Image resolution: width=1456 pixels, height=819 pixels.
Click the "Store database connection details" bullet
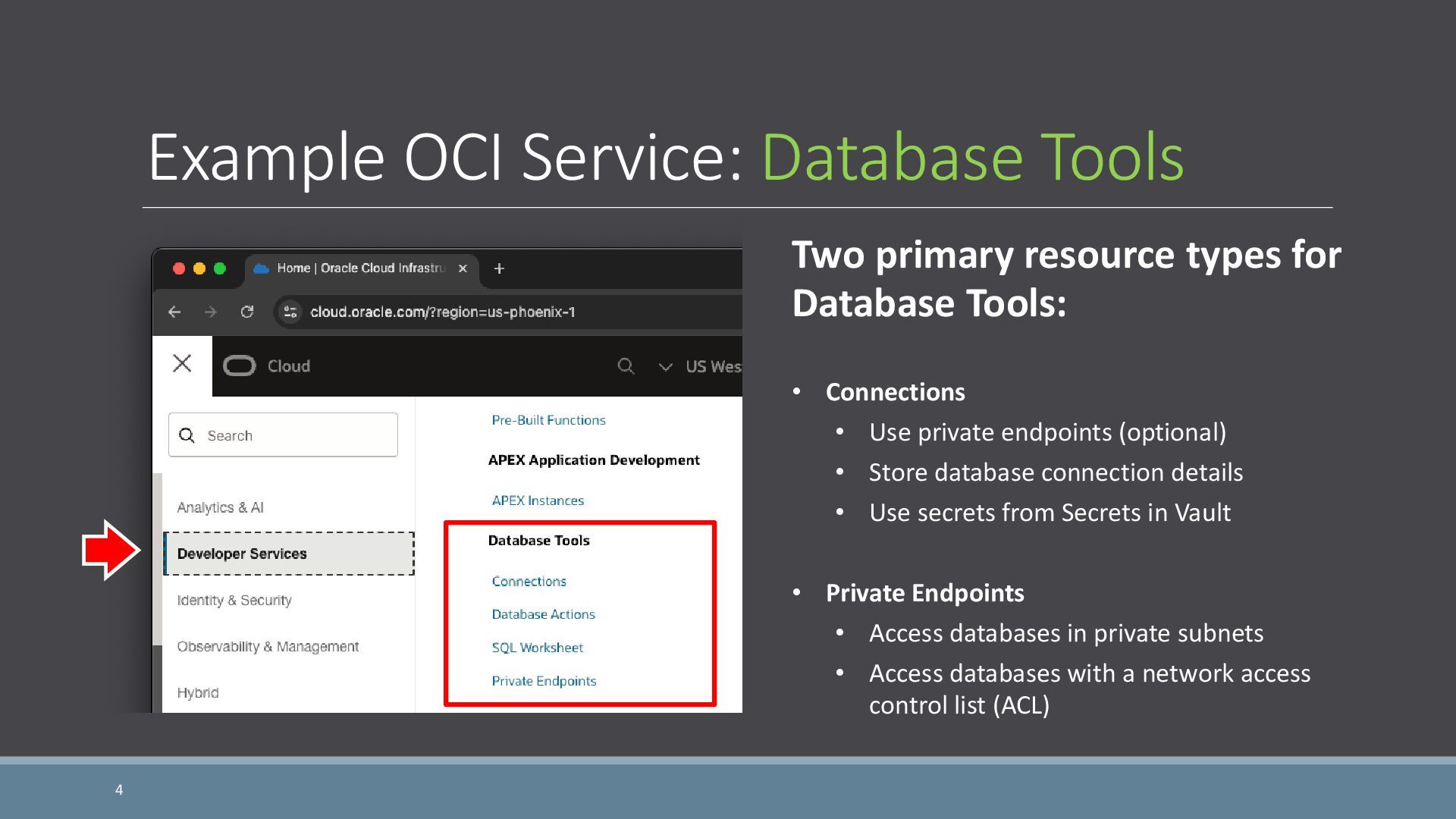[1056, 472]
